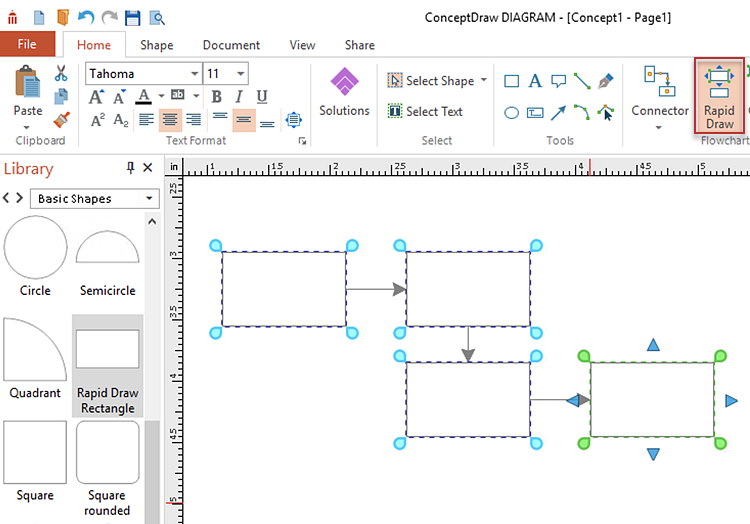Click the Paste clipboard icon
Viewport: 750px width, 524px height.
(x=28, y=83)
